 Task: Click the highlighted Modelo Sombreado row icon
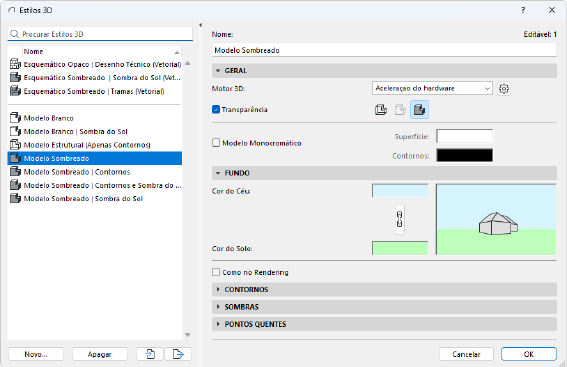[15, 158]
